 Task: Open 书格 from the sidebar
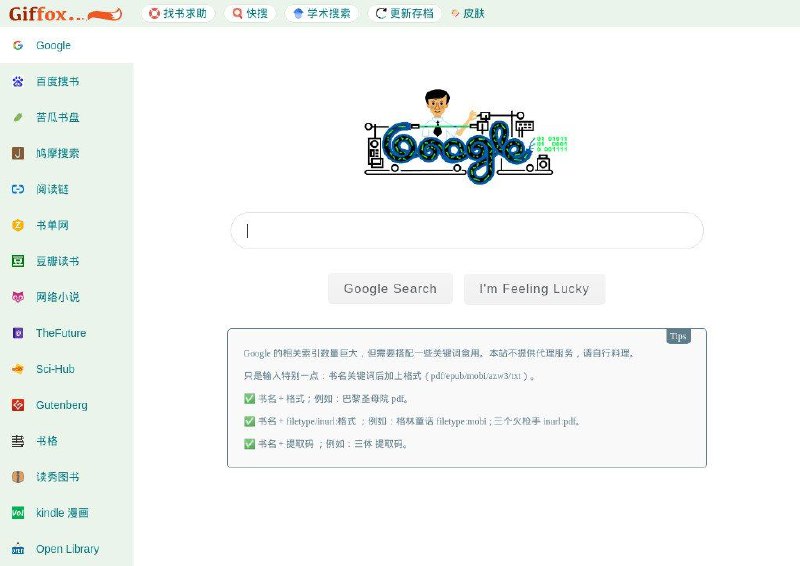pyautogui.click(x=67, y=441)
